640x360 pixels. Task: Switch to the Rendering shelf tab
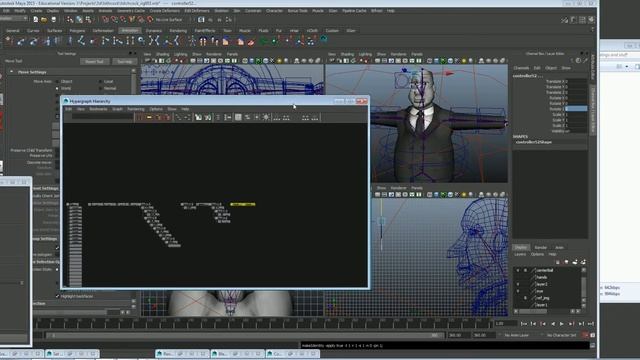click(178, 31)
